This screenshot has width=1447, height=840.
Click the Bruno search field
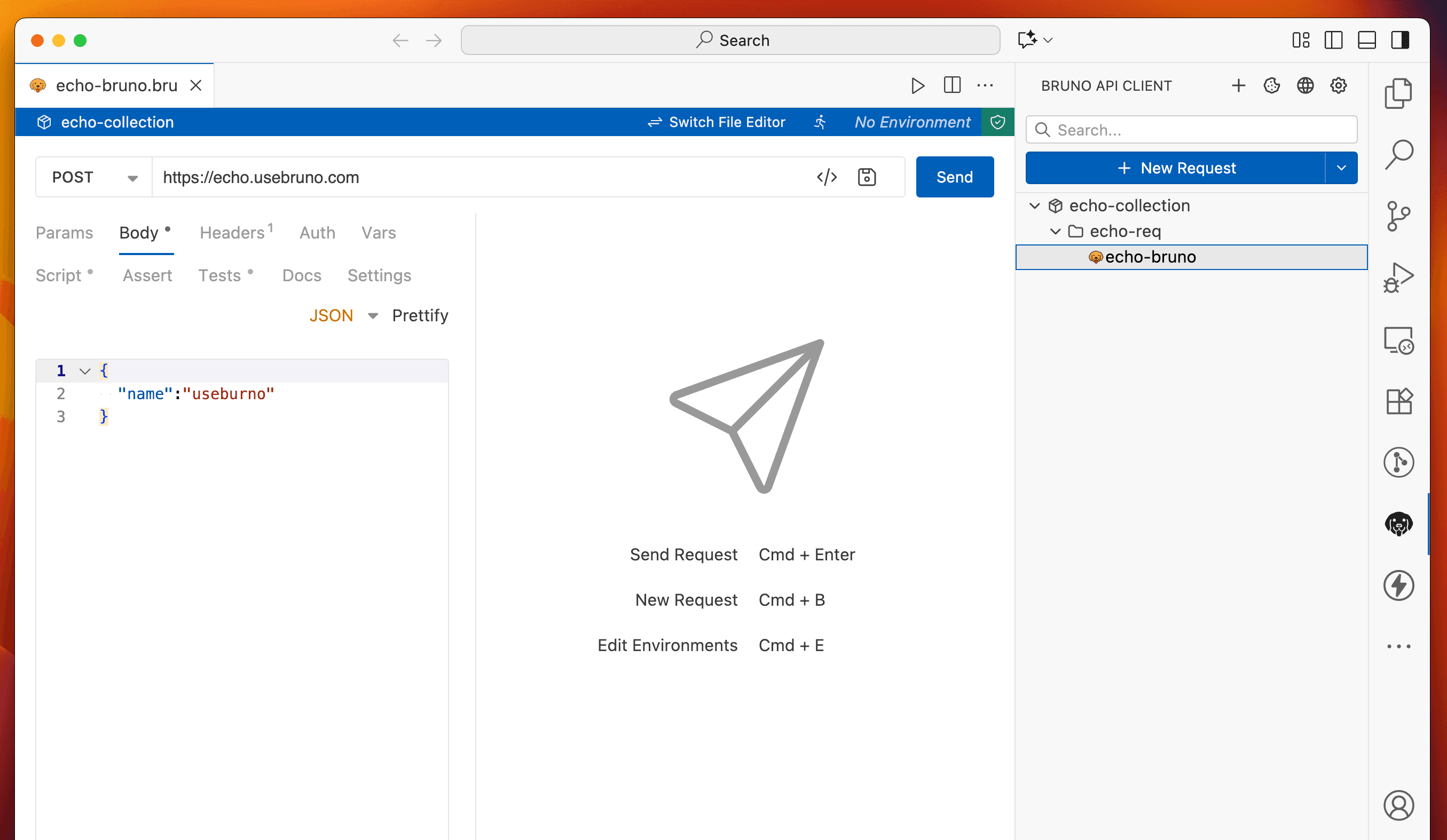(x=1191, y=130)
